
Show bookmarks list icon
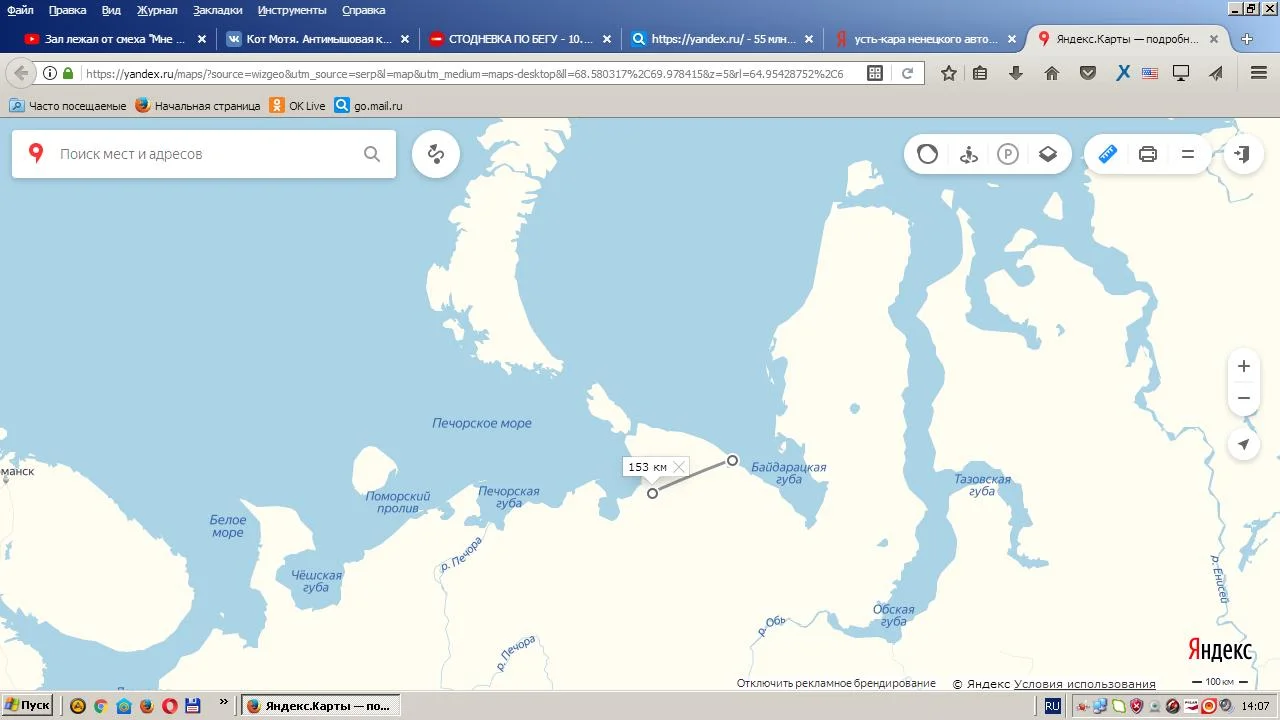click(x=980, y=73)
